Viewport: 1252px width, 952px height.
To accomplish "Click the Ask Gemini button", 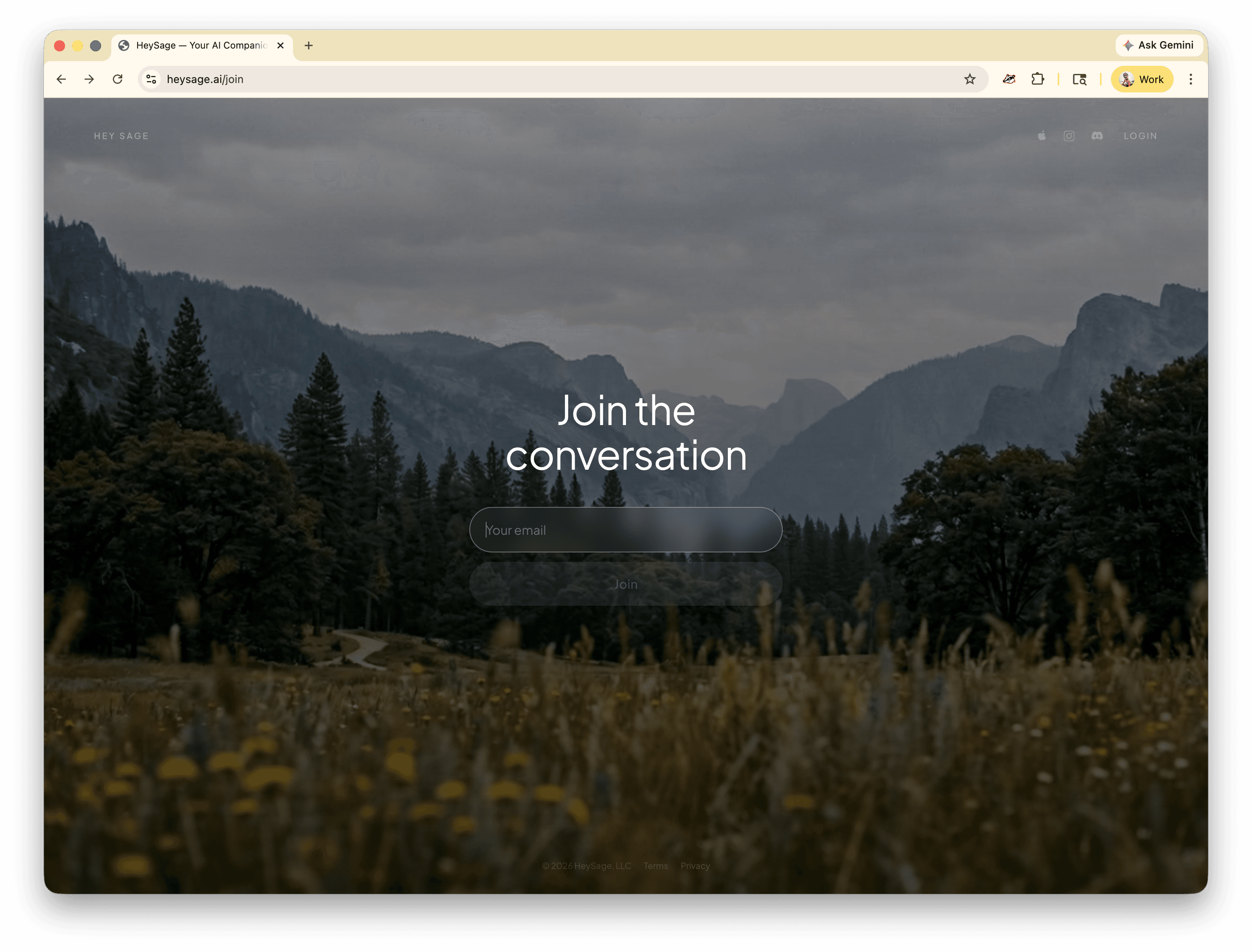I will [x=1159, y=45].
